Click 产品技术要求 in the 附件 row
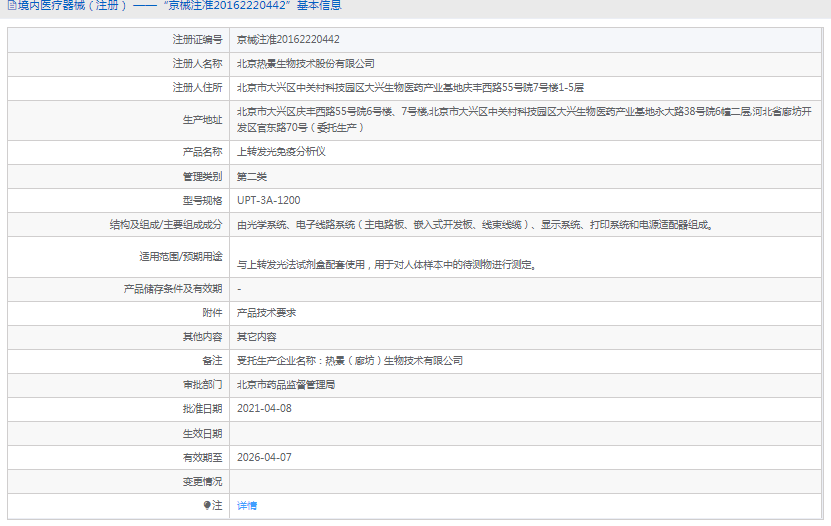 click(266, 313)
